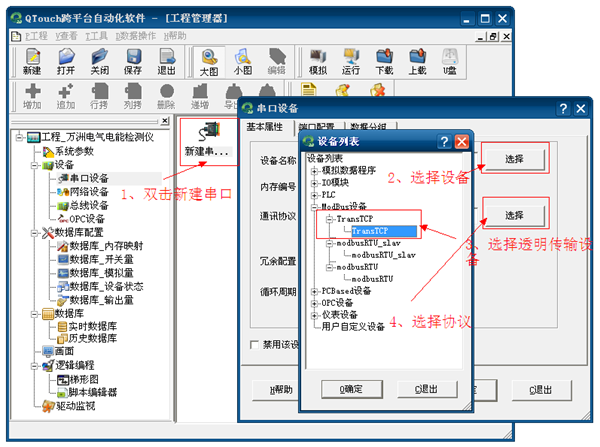Viewport: 600px width, 447px height.
Task: Click 选择 button beside 通讯协议
Action: pyautogui.click(x=514, y=215)
